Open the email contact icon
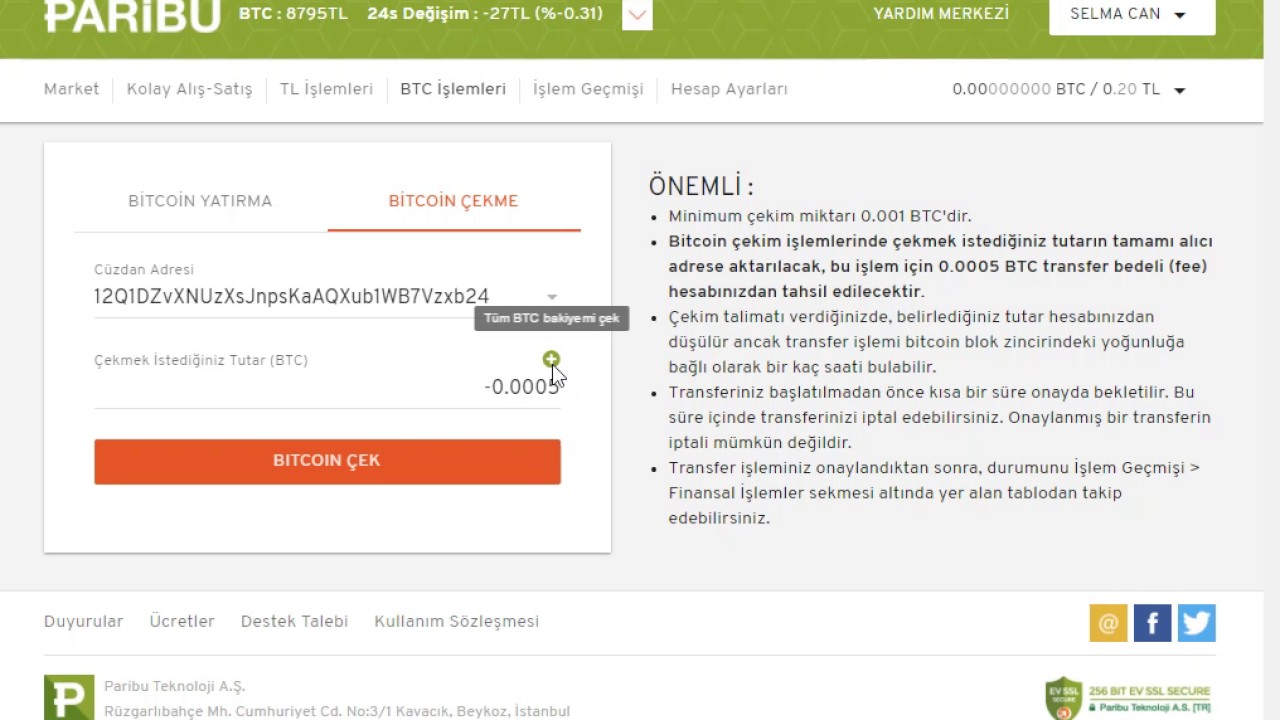This screenshot has width=1280, height=720. pyautogui.click(x=1108, y=623)
